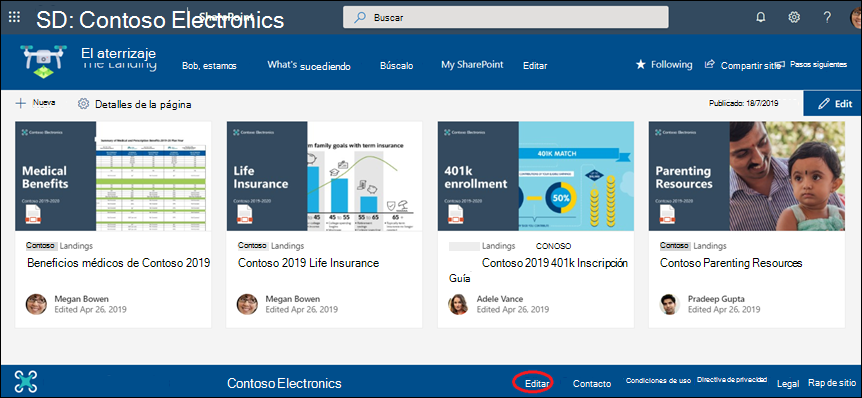Click the footer Contoso Electronics logo icon
862x398 pixels.
click(x=26, y=382)
